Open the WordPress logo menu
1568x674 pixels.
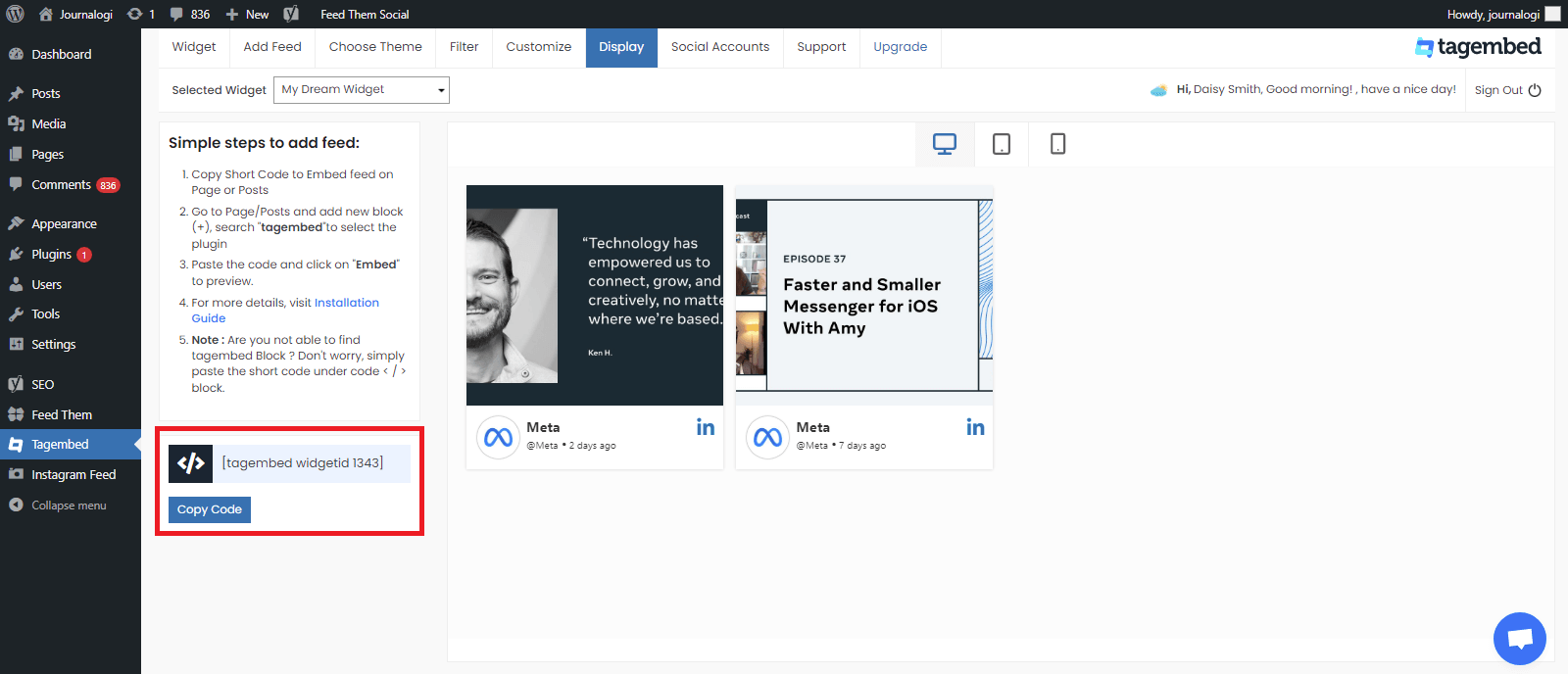(15, 14)
